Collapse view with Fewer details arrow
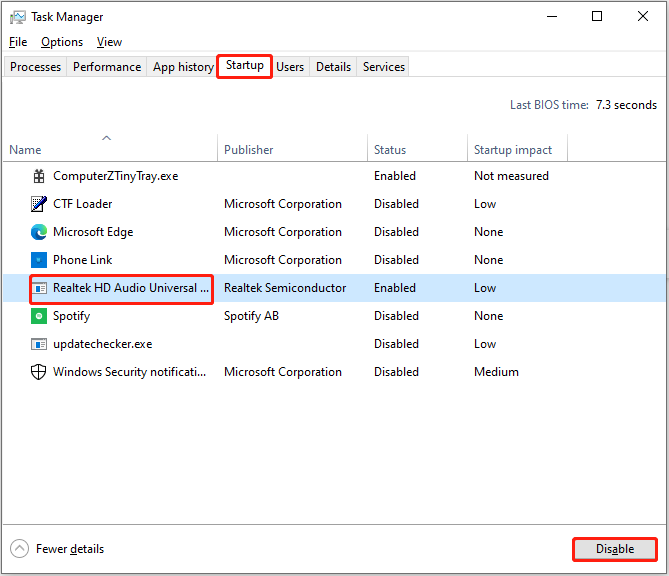The image size is (669, 576). coord(20,549)
